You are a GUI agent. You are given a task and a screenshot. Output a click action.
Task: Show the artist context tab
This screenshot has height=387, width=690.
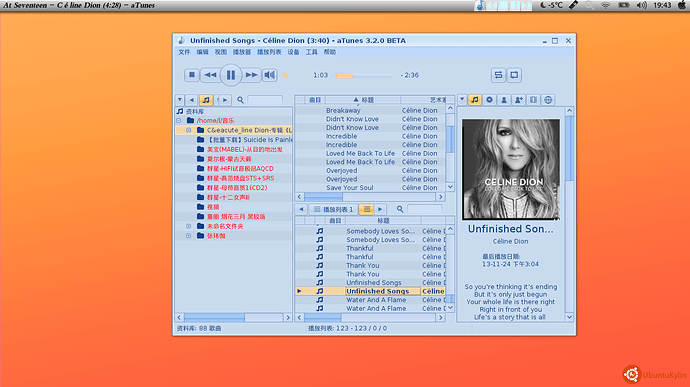point(504,100)
